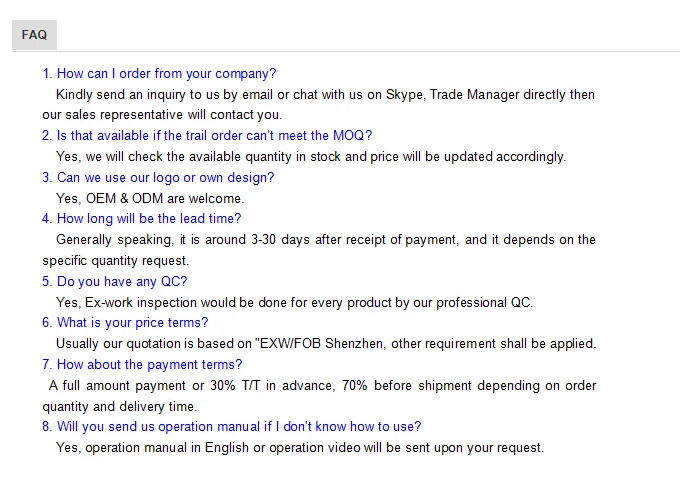Click question 1 about ordering from company
The width and height of the screenshot is (680, 480).
[x=159, y=73]
